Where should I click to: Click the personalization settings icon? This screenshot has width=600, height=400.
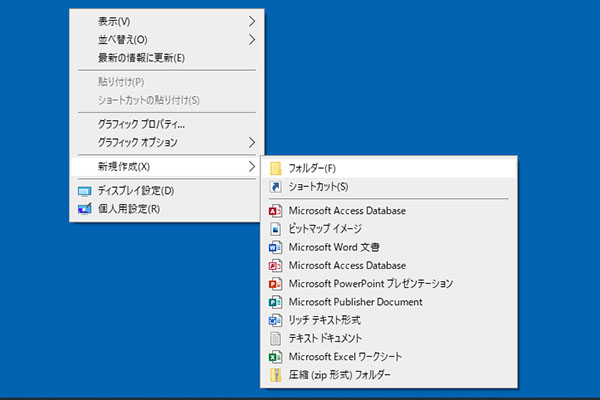[84, 209]
